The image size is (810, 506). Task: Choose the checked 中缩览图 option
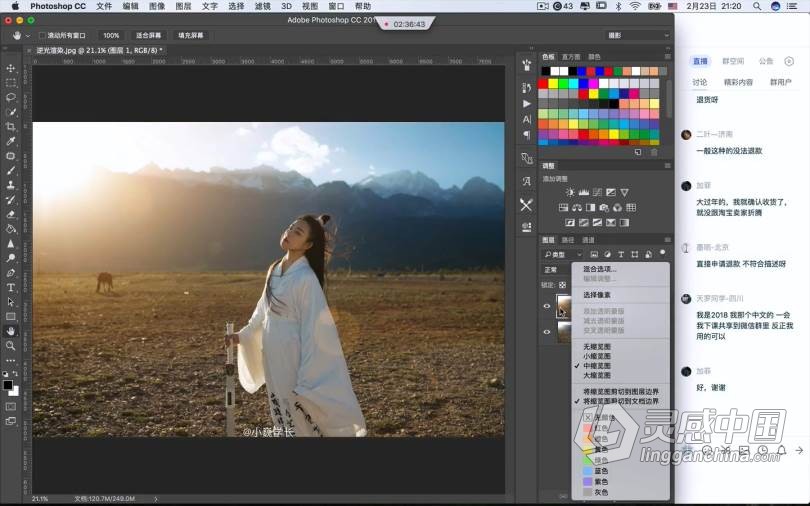(597, 366)
